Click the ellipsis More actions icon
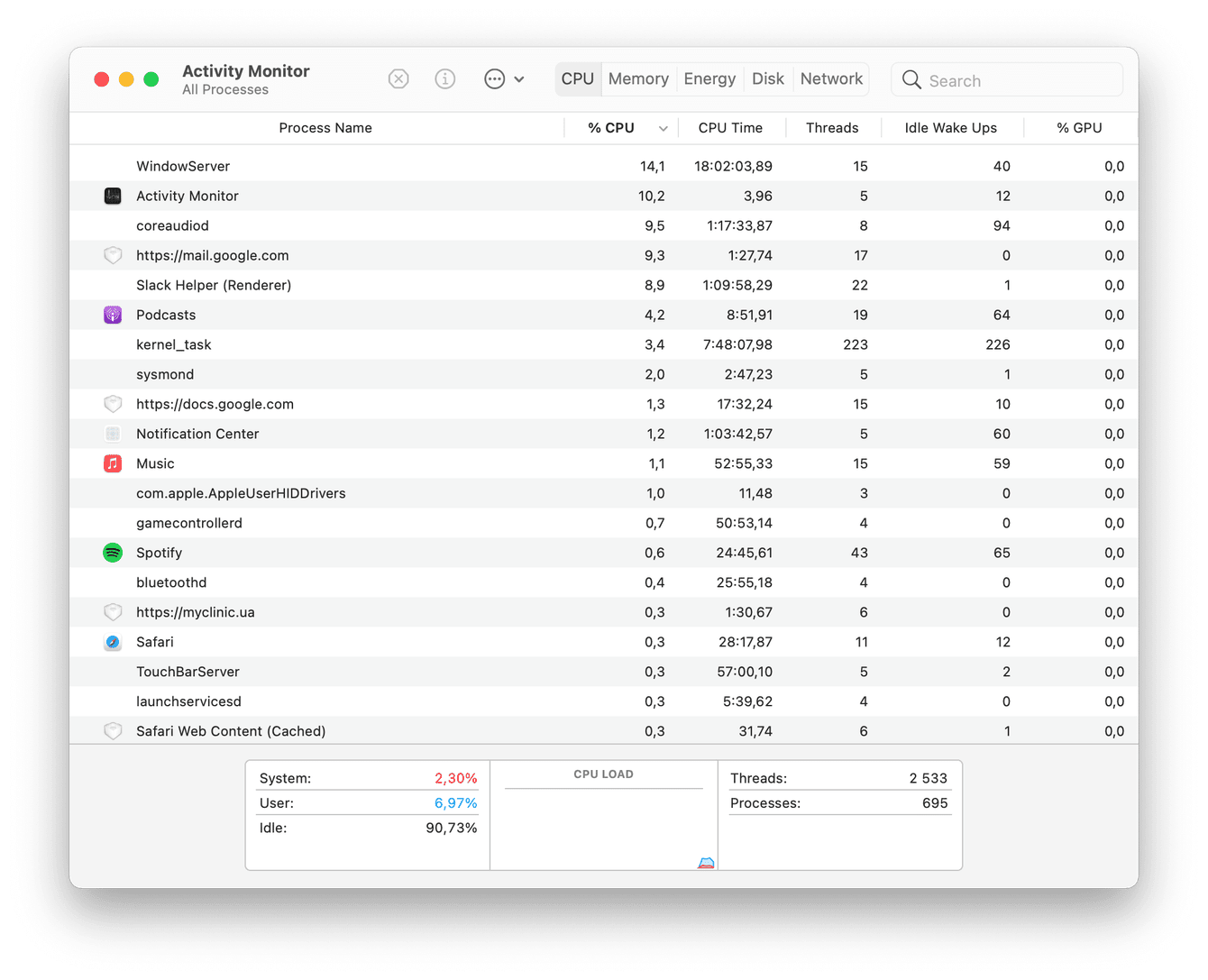This screenshot has width=1208, height=980. point(494,79)
